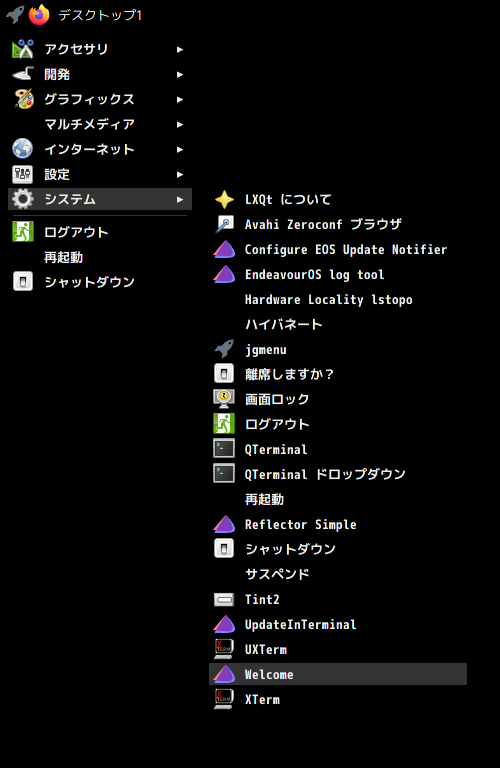
Task: Click the Tint2 panel icon
Action: [x=224, y=600]
